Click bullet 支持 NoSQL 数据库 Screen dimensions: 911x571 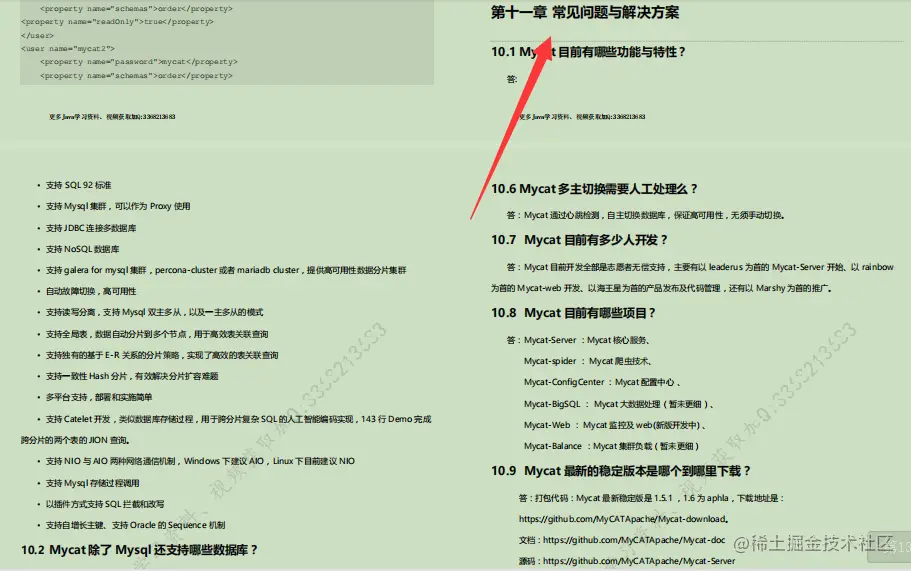coord(83,249)
